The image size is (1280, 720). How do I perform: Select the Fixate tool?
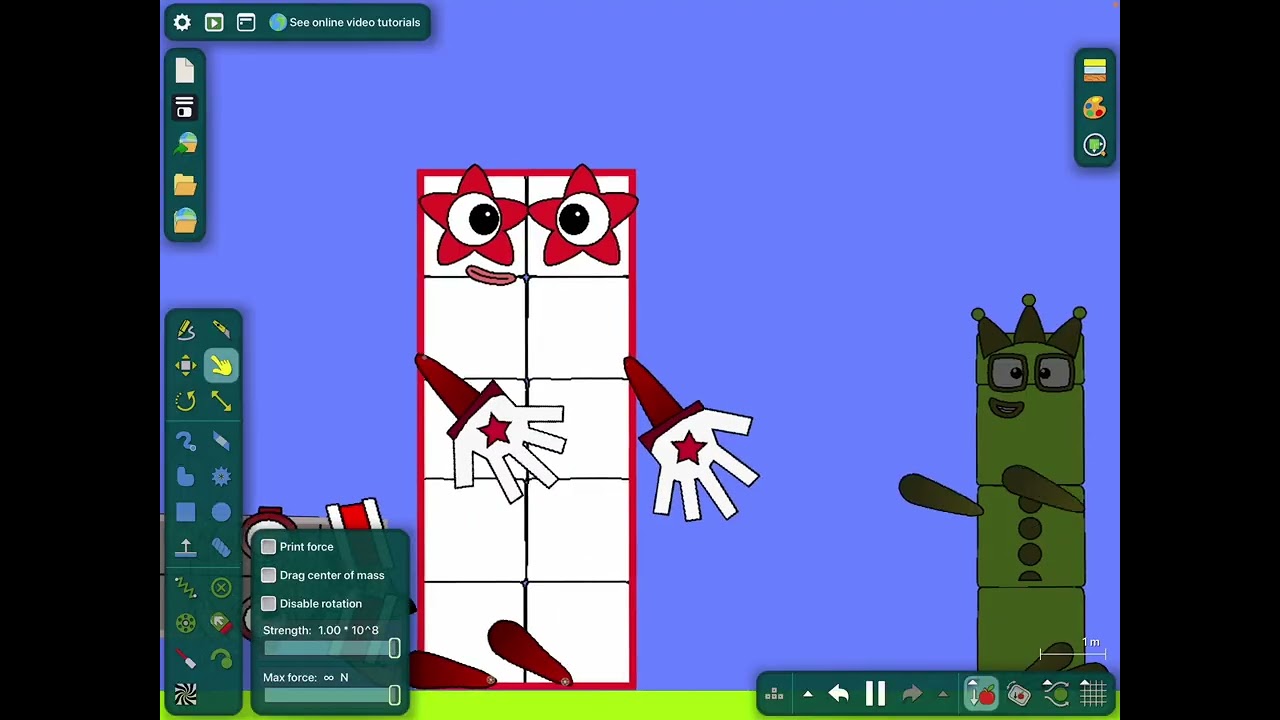point(221,588)
